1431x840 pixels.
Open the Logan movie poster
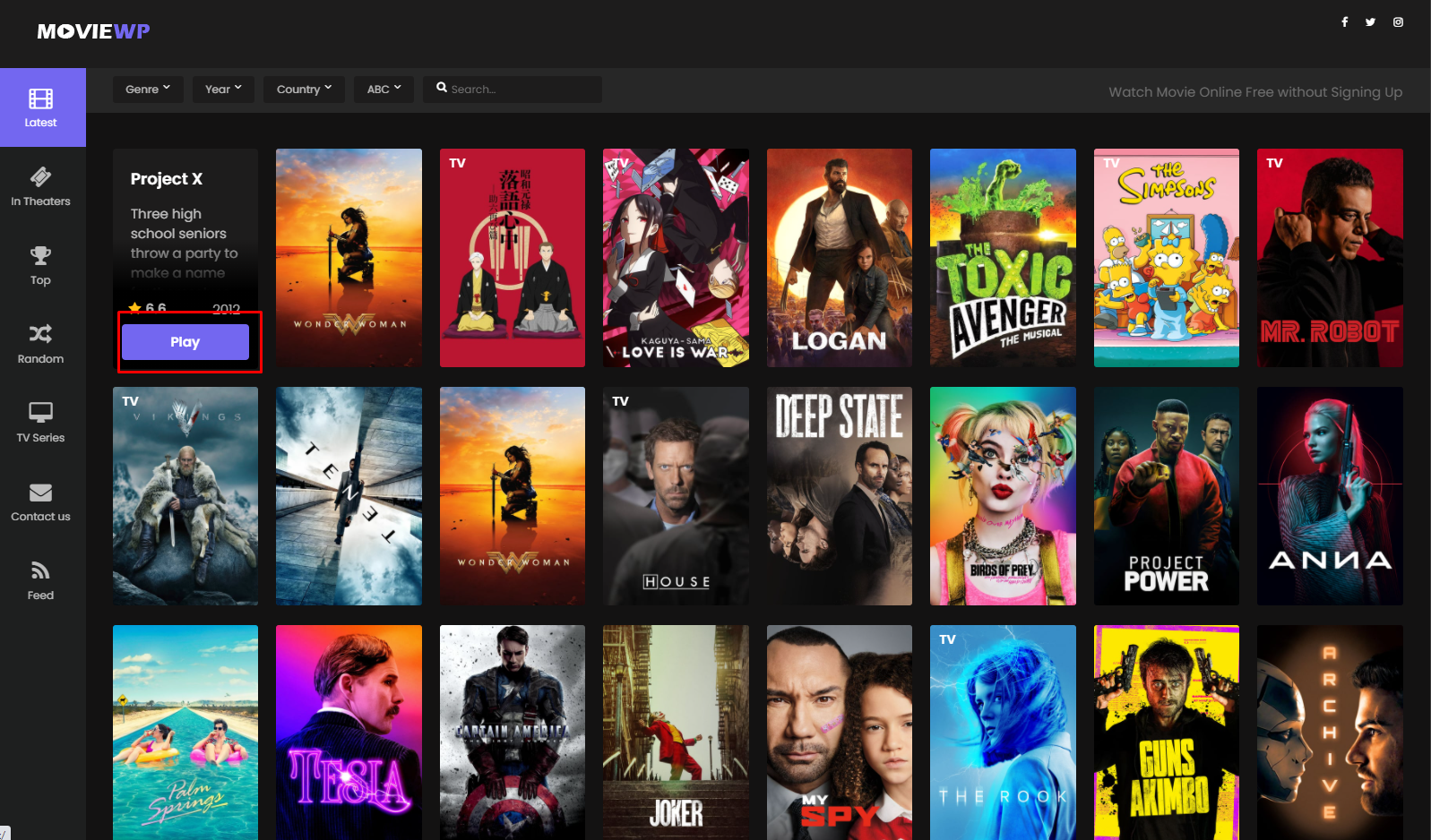click(840, 258)
